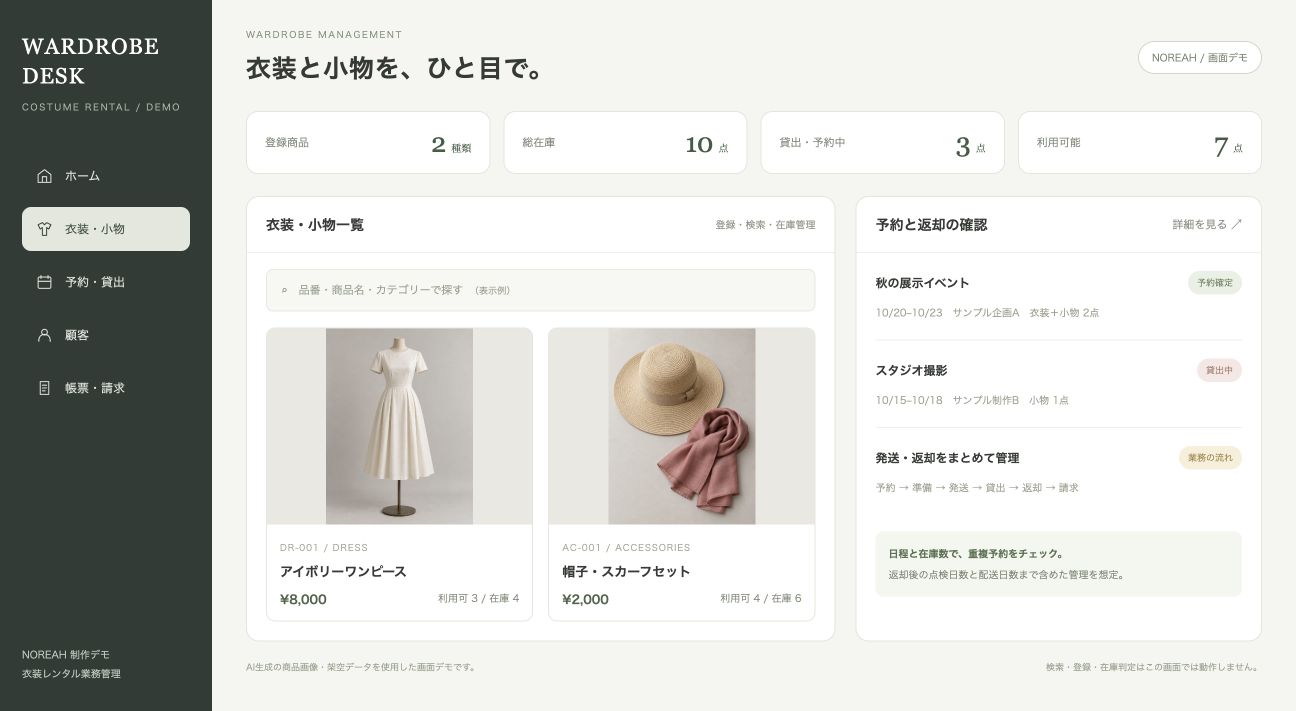Screen dimensions: 1296x711
Task: Click the 衣装・小物一覧 panel heading
Action: pos(315,225)
